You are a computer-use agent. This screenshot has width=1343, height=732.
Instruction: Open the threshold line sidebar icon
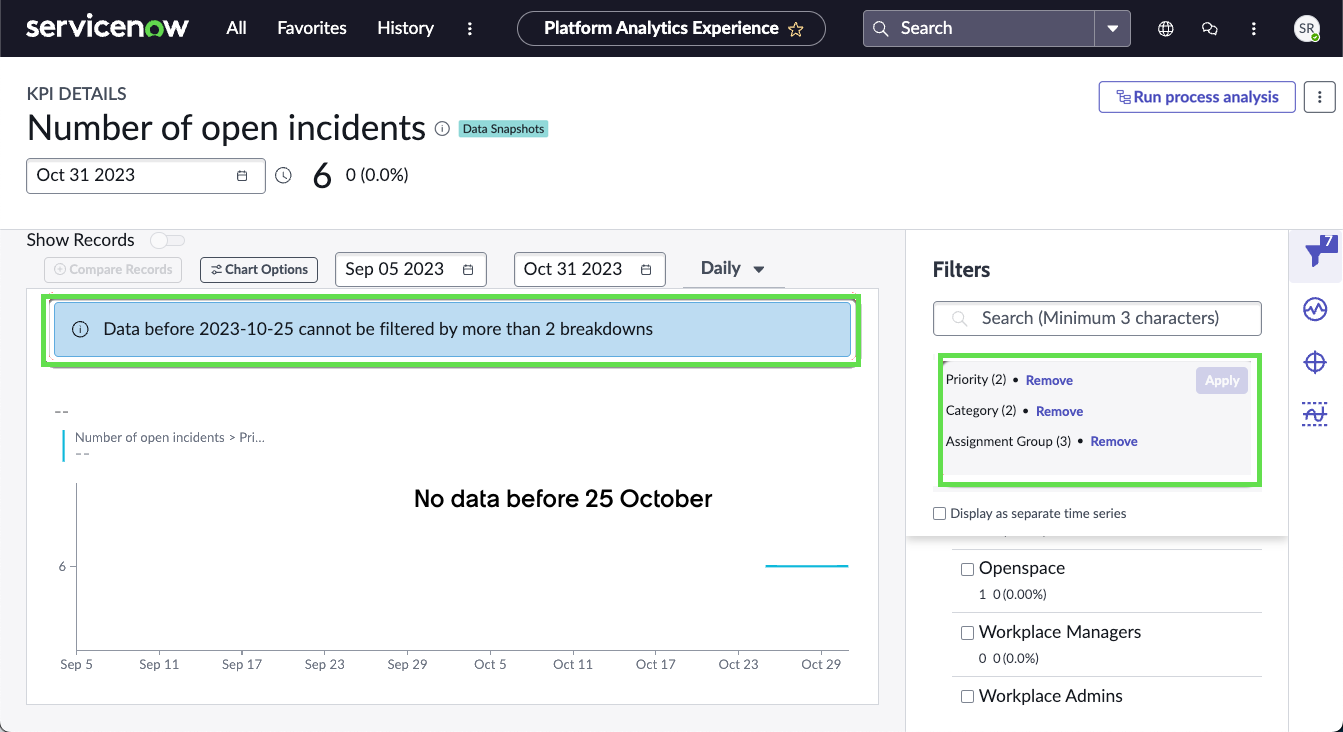point(1315,413)
